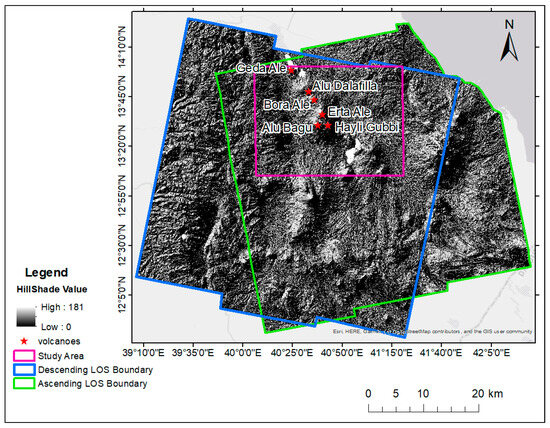This screenshot has height=428, width=550.
Task: Select the pink Study Area legend box
Action: tap(24, 356)
